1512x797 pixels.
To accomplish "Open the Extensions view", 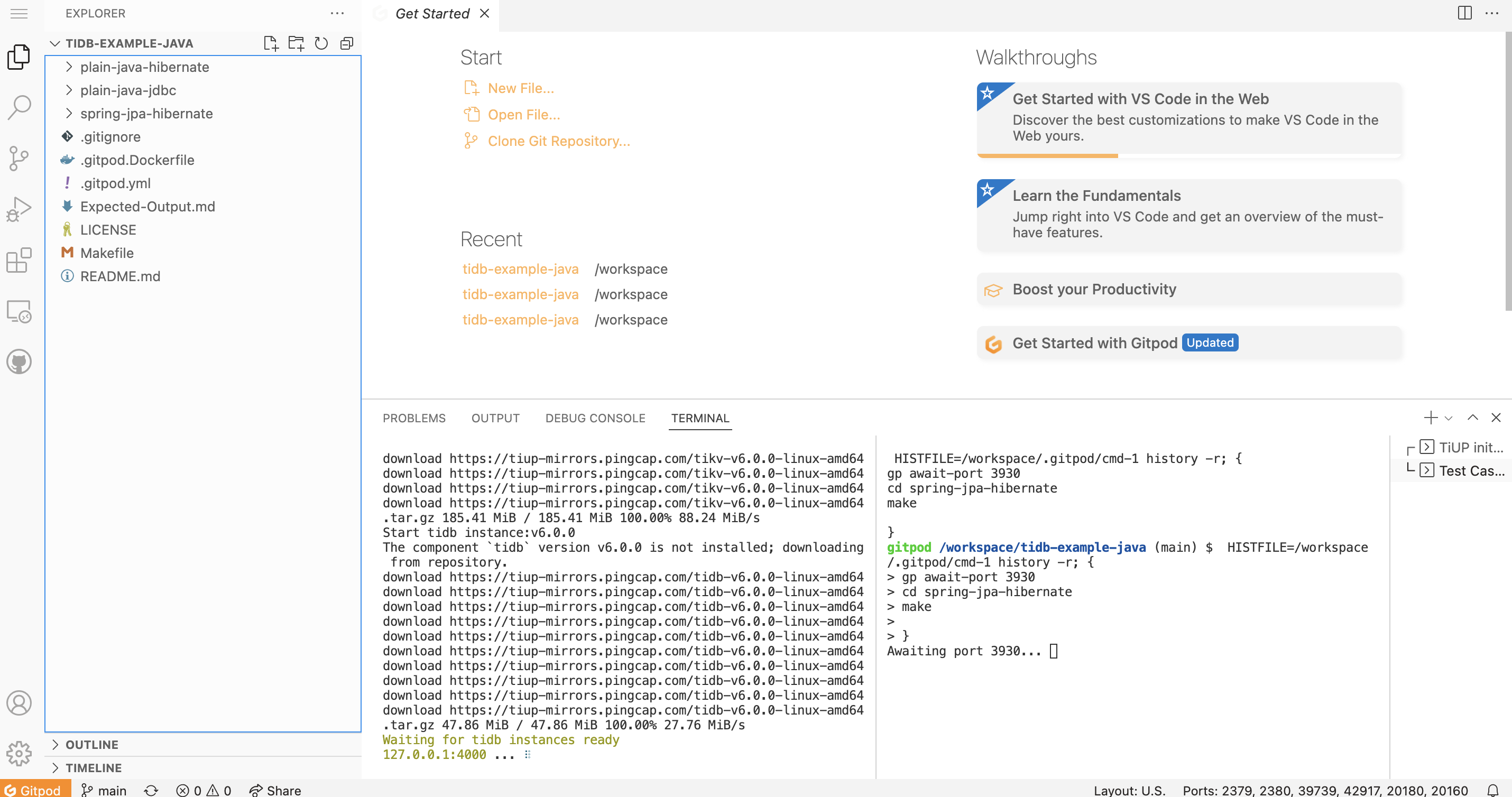I will (x=19, y=260).
